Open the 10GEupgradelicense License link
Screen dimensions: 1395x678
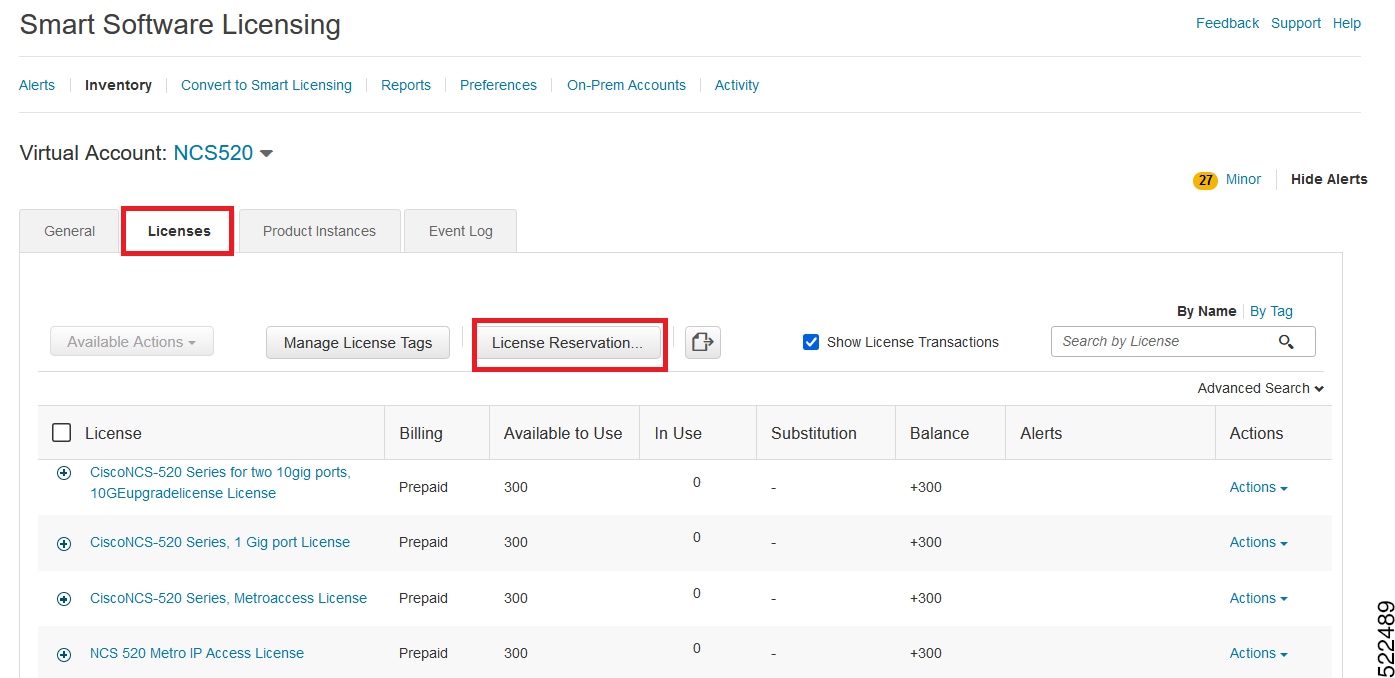point(220,482)
